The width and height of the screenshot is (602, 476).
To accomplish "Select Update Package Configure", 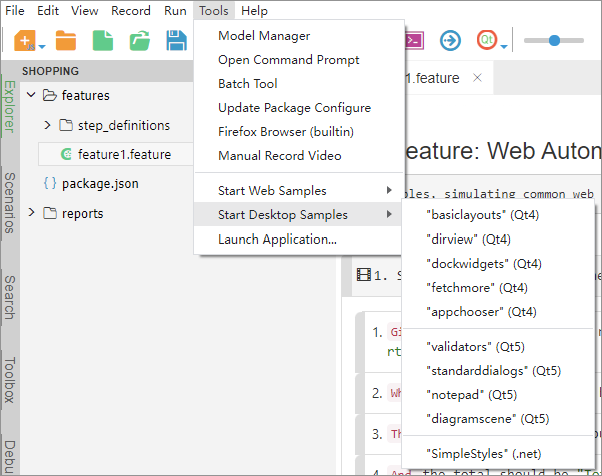I will click(299, 107).
